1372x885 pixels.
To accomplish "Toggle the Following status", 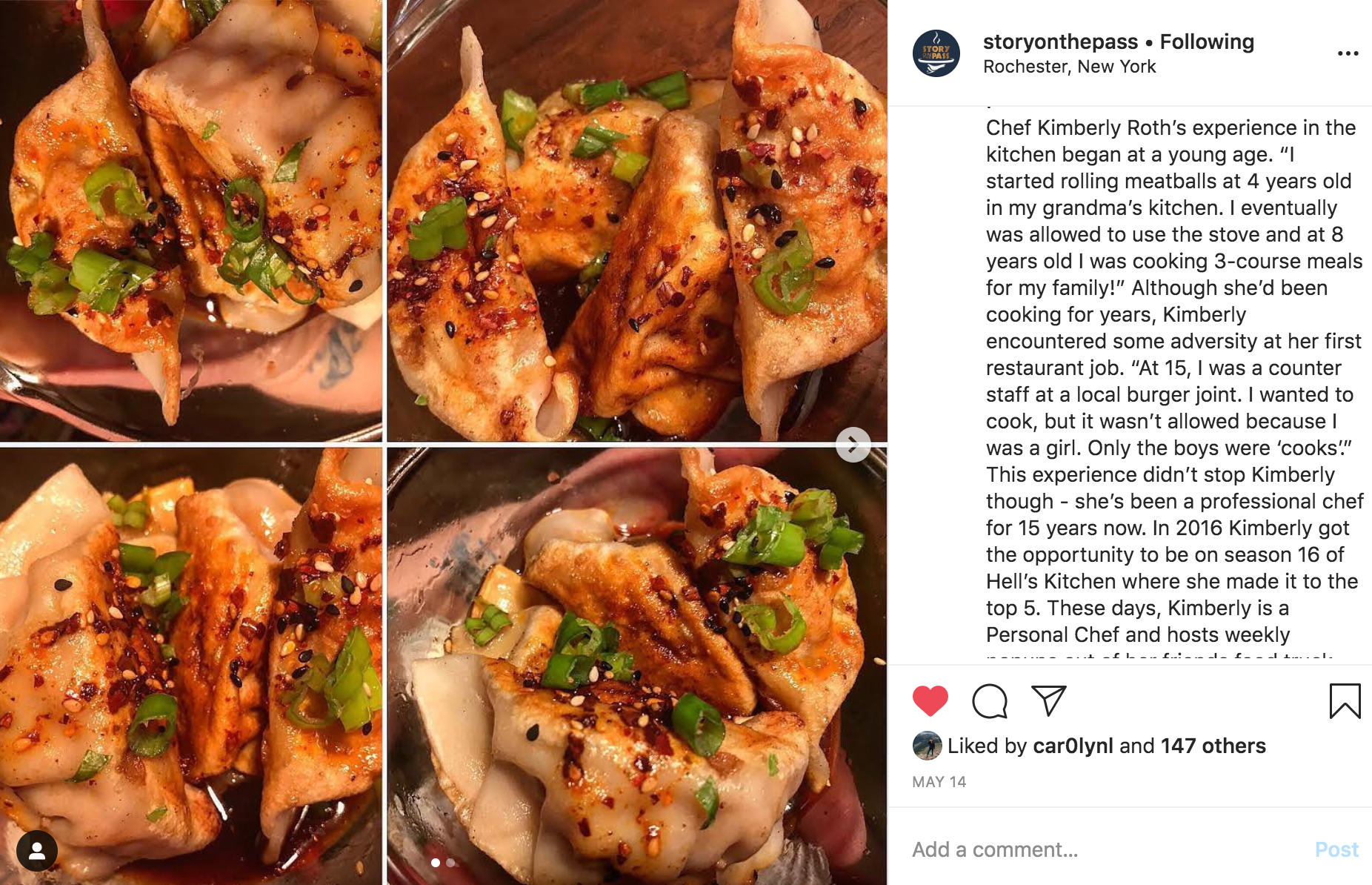I will 1207,42.
